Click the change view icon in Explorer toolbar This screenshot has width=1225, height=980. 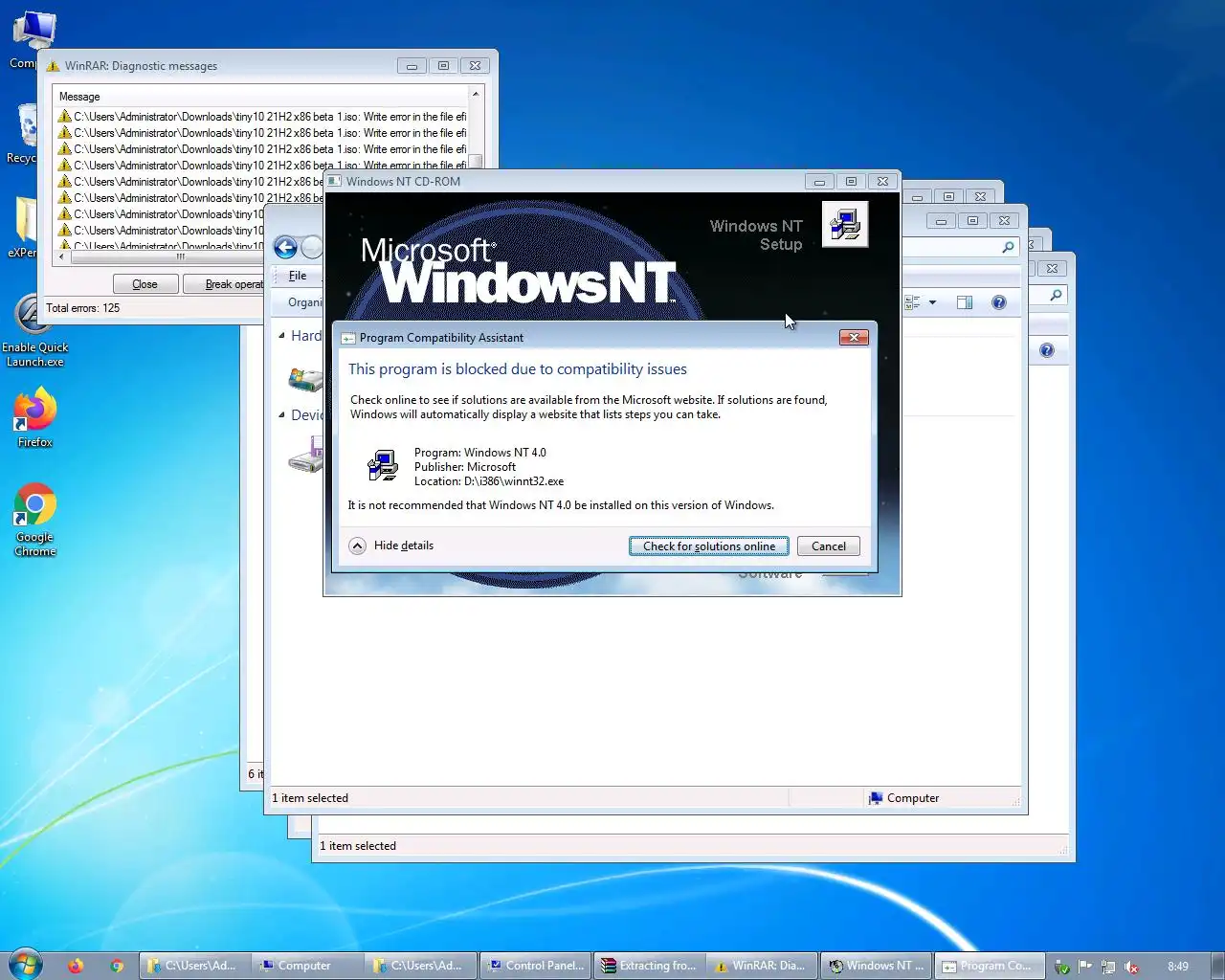[912, 302]
